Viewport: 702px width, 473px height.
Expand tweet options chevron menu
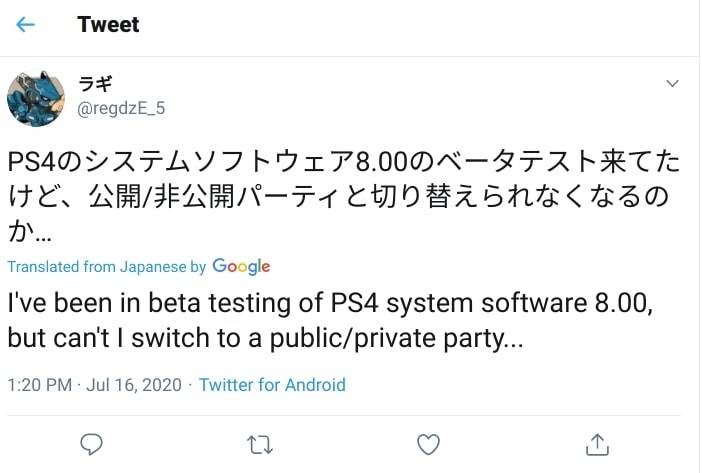(x=674, y=83)
